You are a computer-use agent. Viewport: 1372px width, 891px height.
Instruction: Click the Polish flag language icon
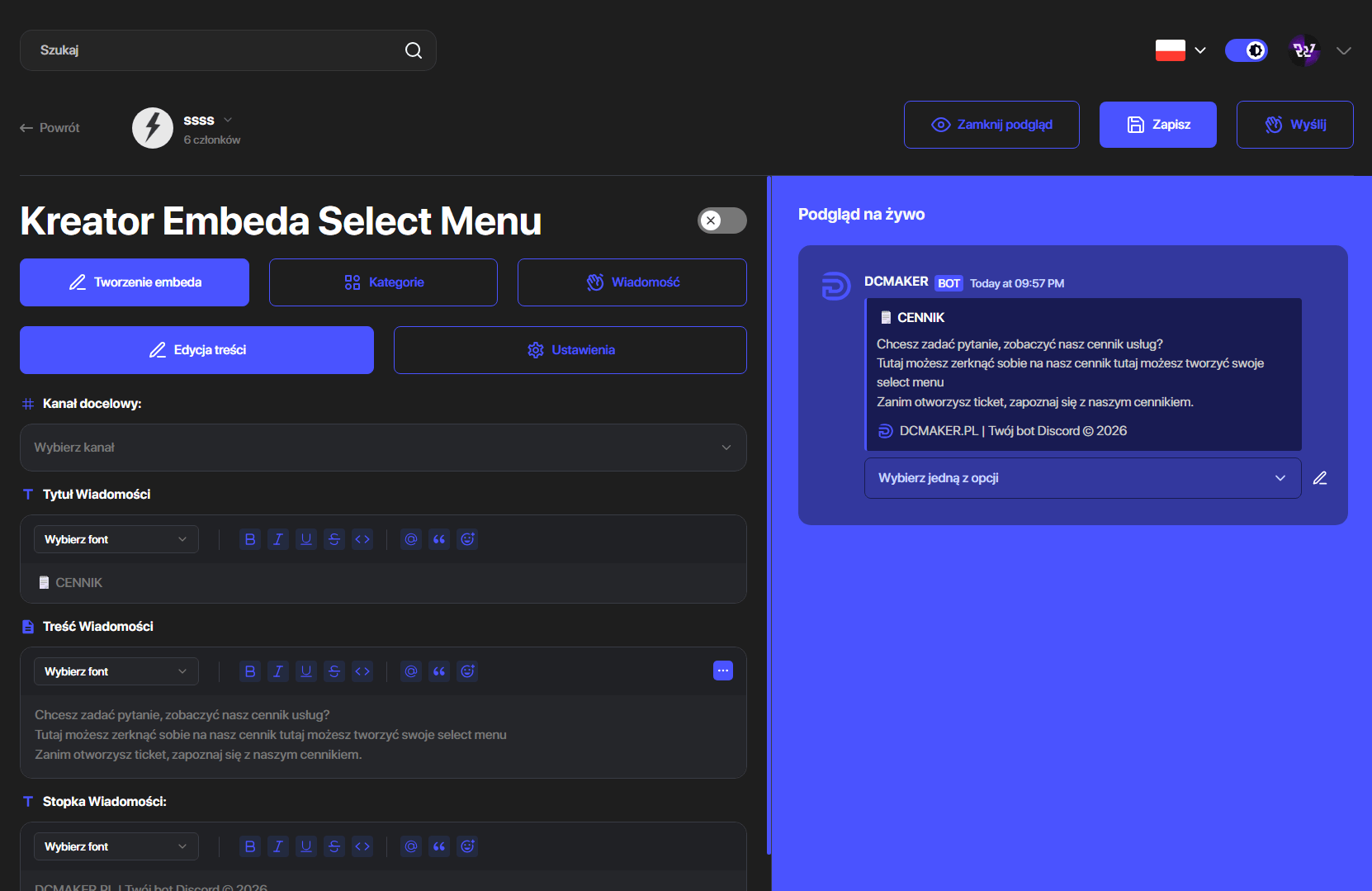[1171, 50]
